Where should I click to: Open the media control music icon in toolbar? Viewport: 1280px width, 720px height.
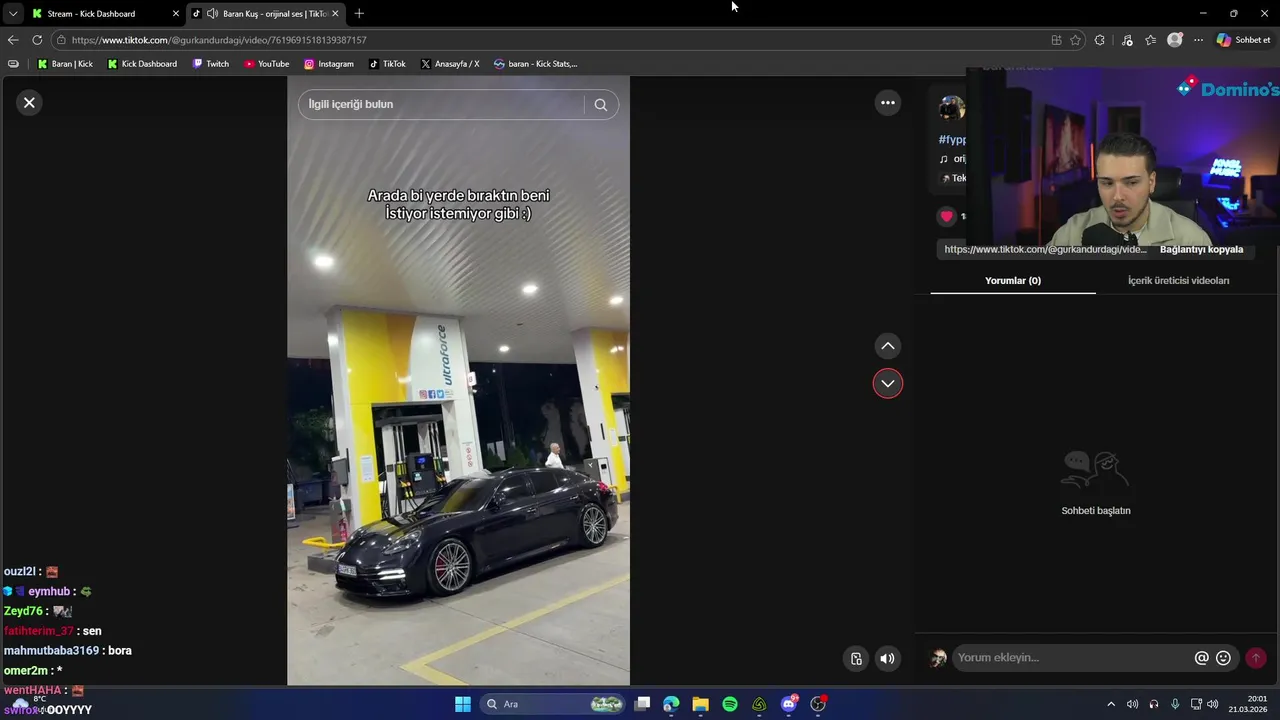pos(1127,40)
